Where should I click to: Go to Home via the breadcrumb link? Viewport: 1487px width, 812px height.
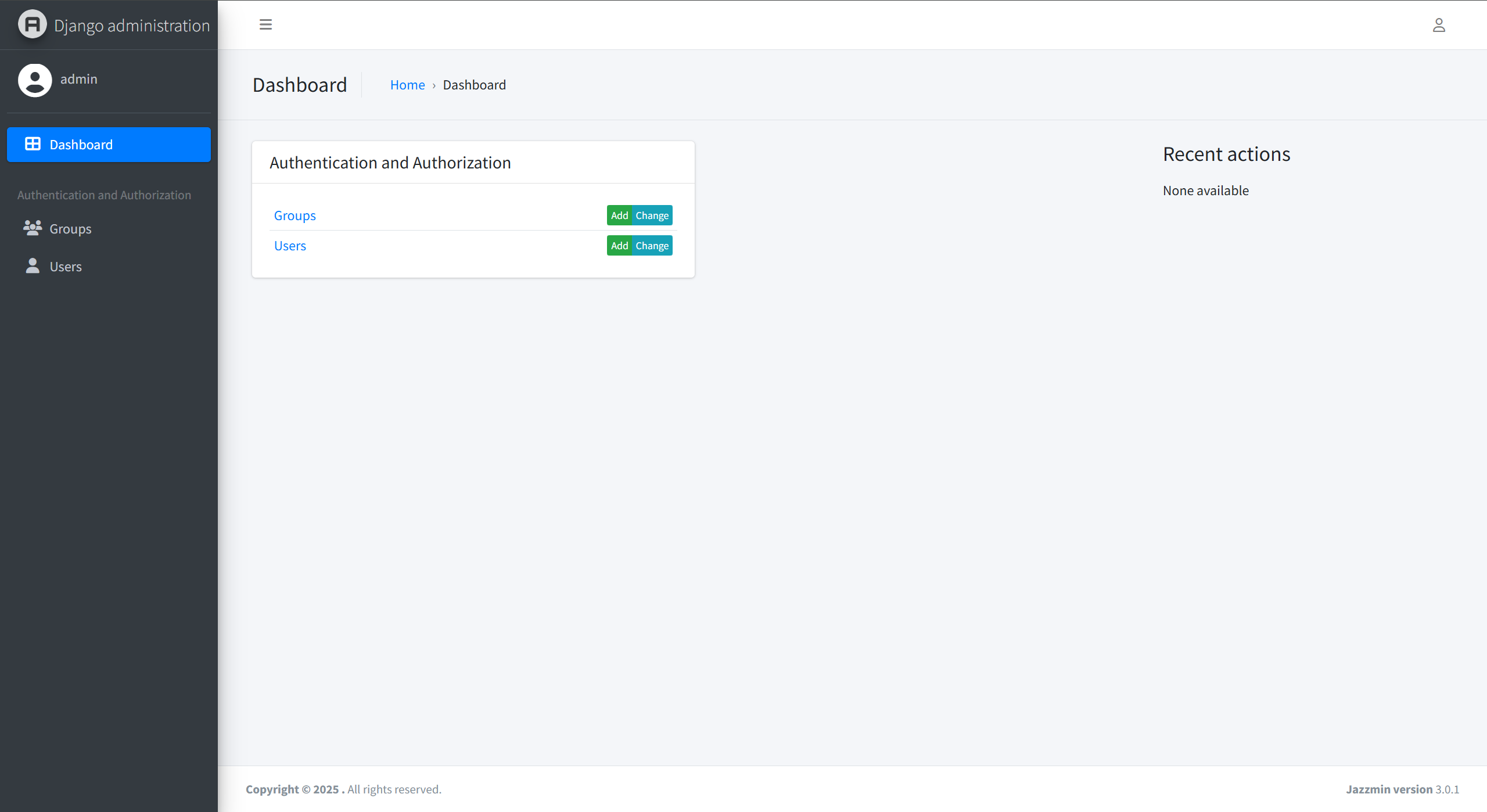(x=407, y=85)
